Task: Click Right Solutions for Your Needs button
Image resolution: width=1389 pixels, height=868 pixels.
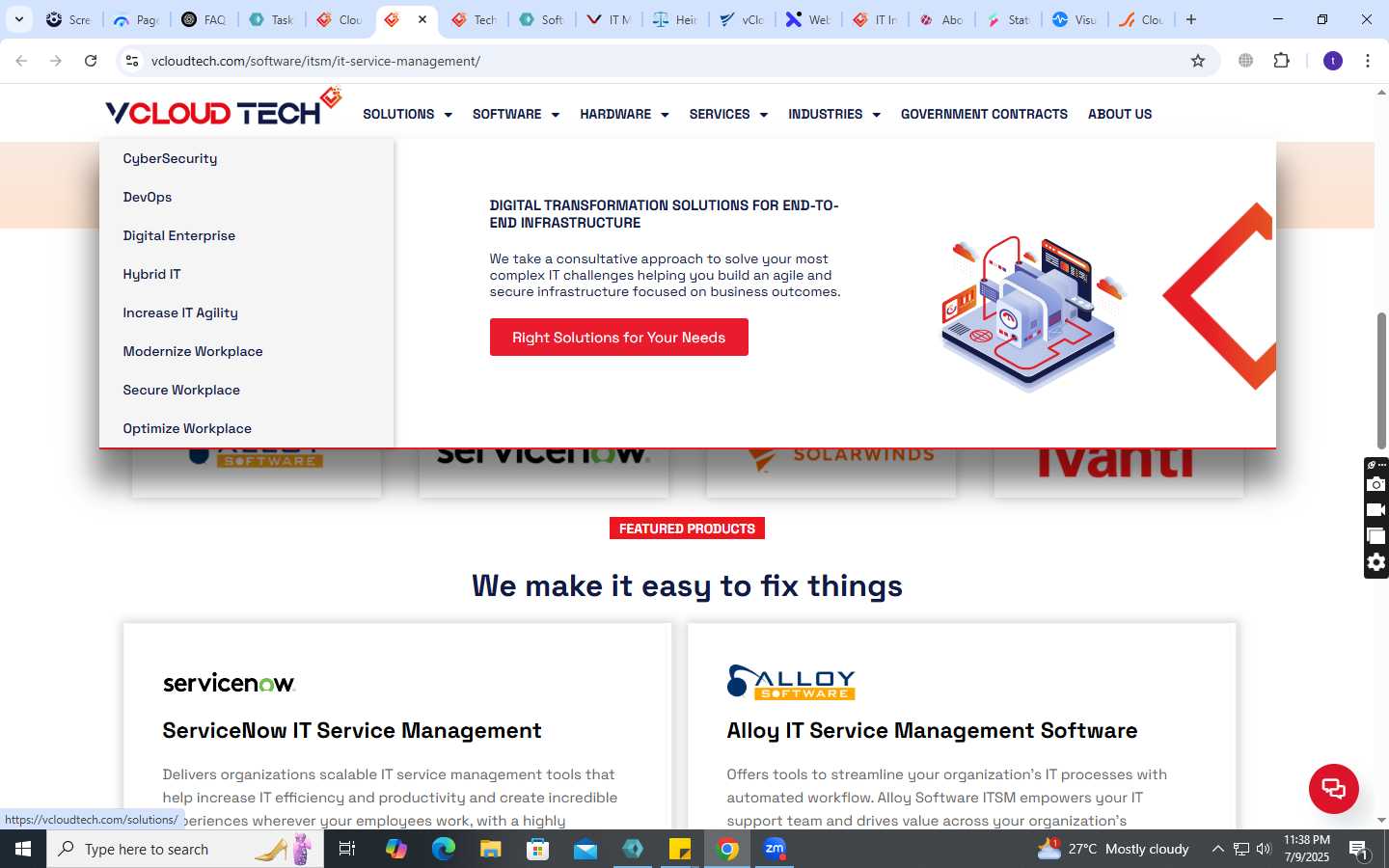Action: 619,338
